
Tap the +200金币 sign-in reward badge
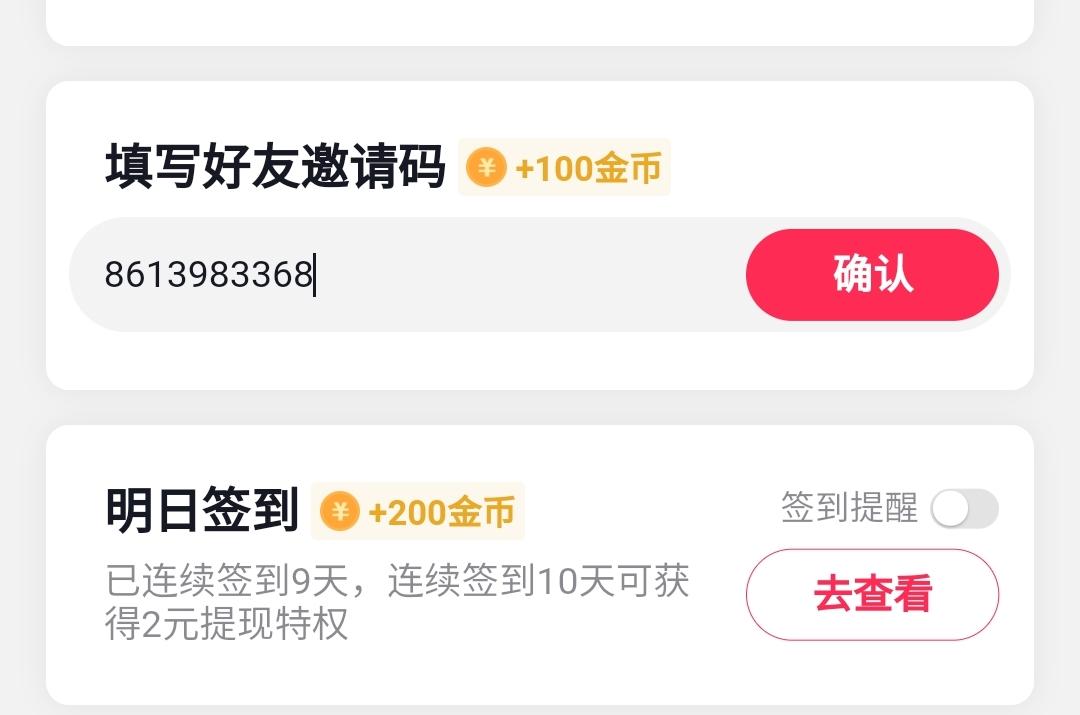[x=417, y=510]
